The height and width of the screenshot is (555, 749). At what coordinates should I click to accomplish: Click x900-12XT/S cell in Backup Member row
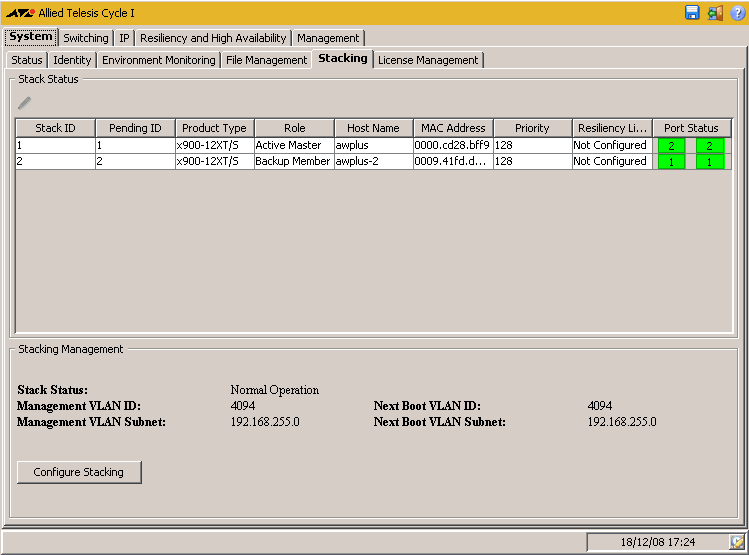(214, 161)
